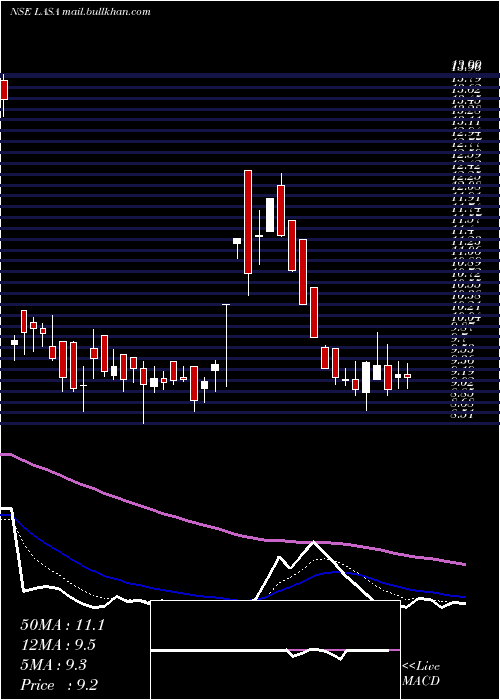Image resolution: width=500 pixels, height=700 pixels.
Task: Select the first red candle beside the top-left title
Action: [x=4, y=90]
